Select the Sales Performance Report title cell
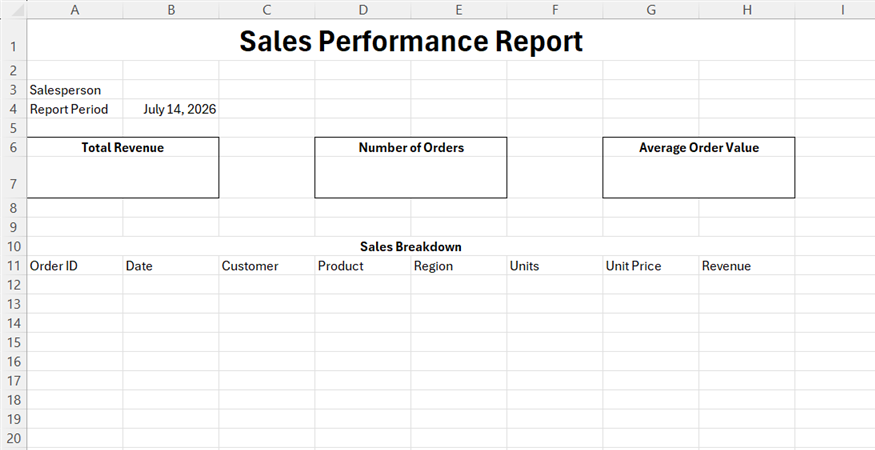 (x=411, y=40)
